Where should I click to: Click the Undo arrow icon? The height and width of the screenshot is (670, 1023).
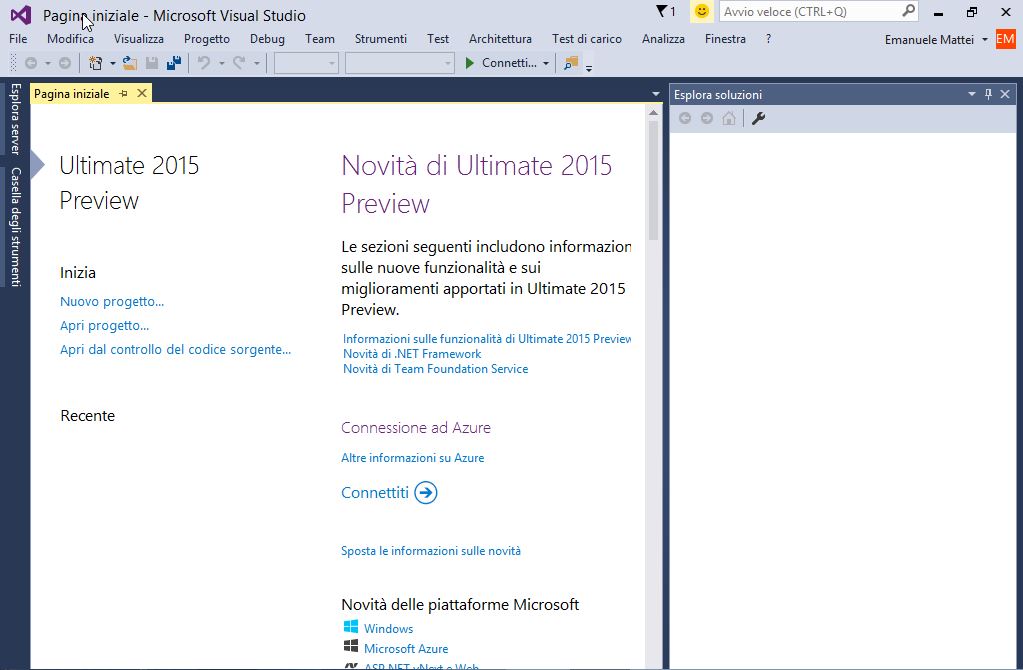[x=204, y=63]
